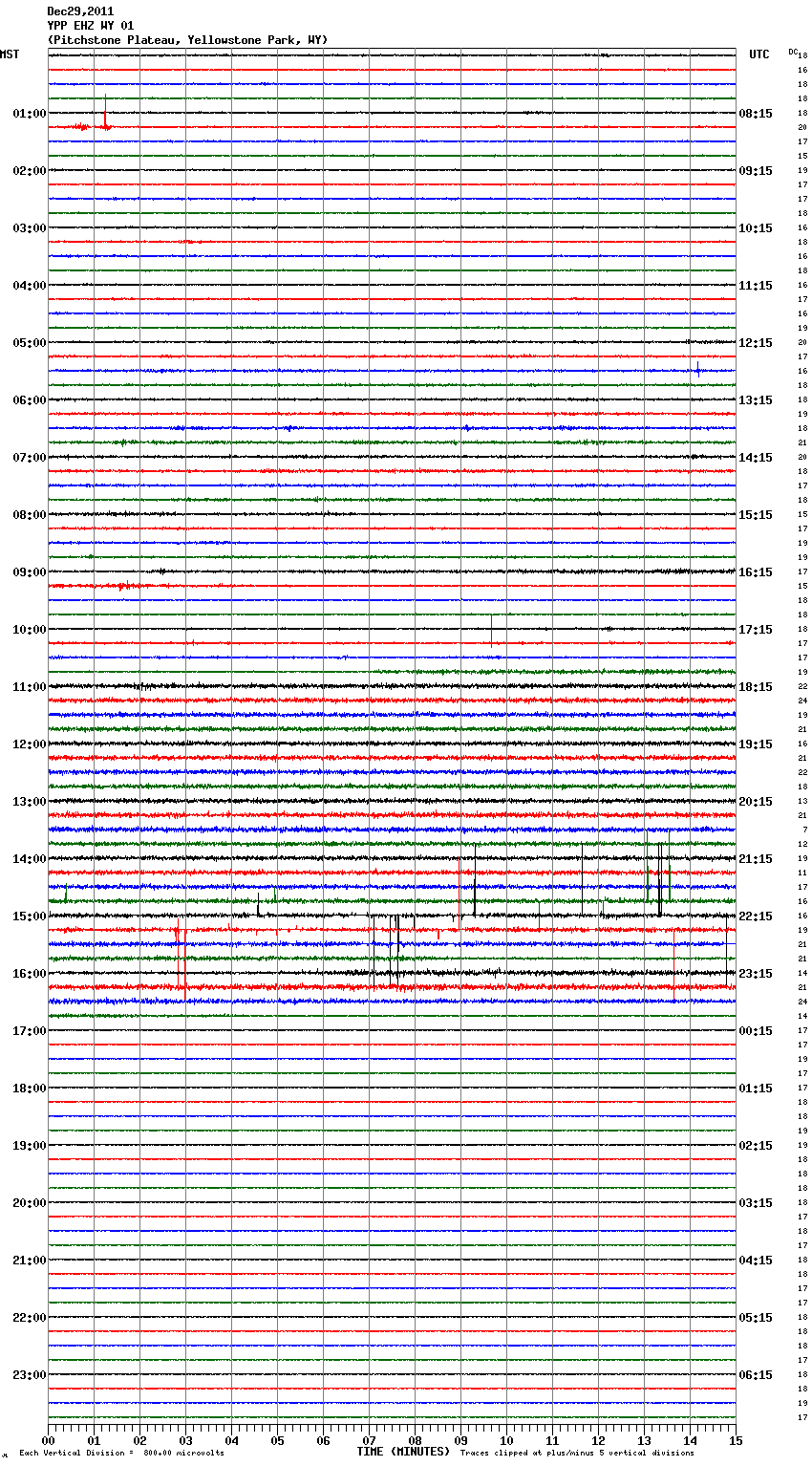This screenshot has width=812, height=1466.
Task: Click minute 10 tick label on bottom axis
Action: coord(506,1440)
